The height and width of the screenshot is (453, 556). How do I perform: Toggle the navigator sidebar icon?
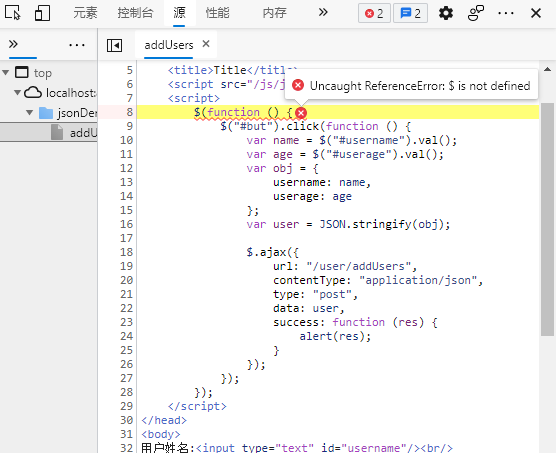click(x=115, y=45)
